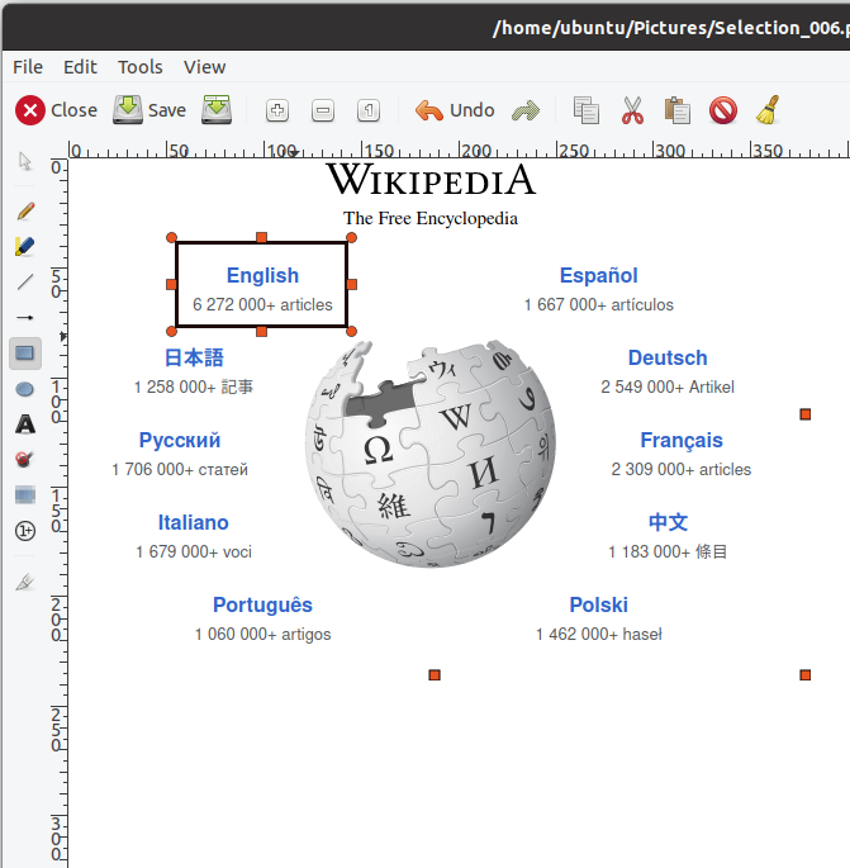Image resolution: width=850 pixels, height=868 pixels.
Task: Open the Edit menu
Action: pyautogui.click(x=80, y=67)
